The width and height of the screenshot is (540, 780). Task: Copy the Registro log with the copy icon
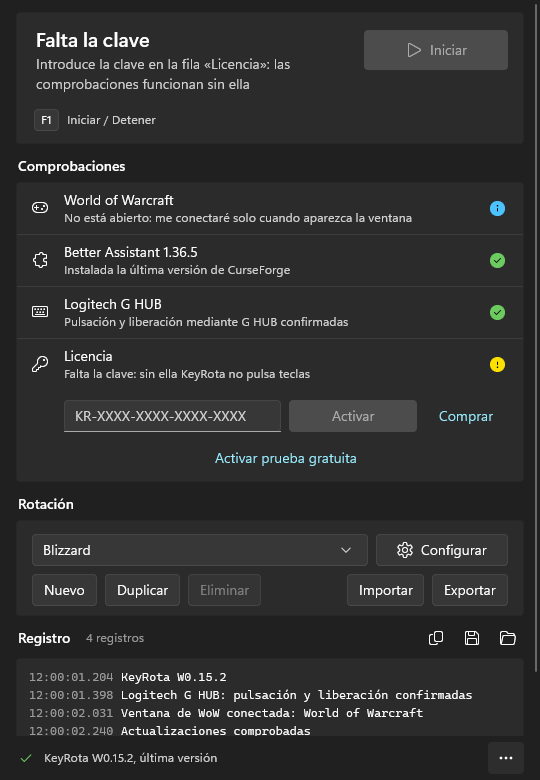point(436,638)
